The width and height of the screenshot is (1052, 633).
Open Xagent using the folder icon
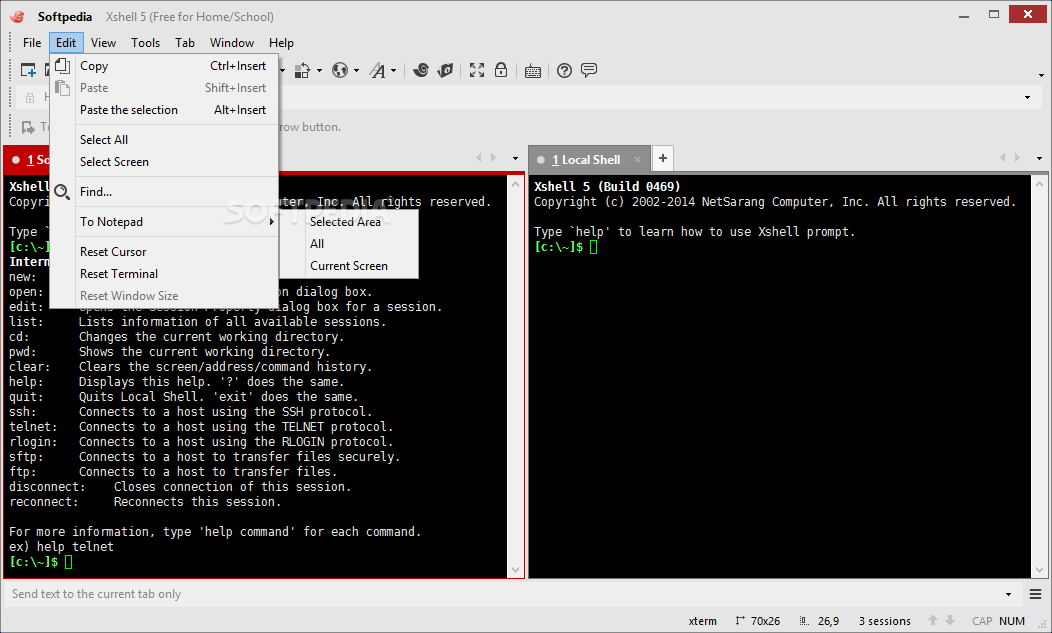[445, 70]
